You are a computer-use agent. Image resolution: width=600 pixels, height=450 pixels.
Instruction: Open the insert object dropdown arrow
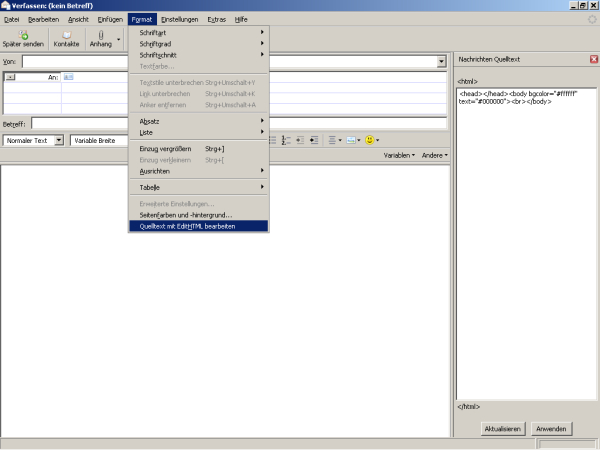coord(359,140)
